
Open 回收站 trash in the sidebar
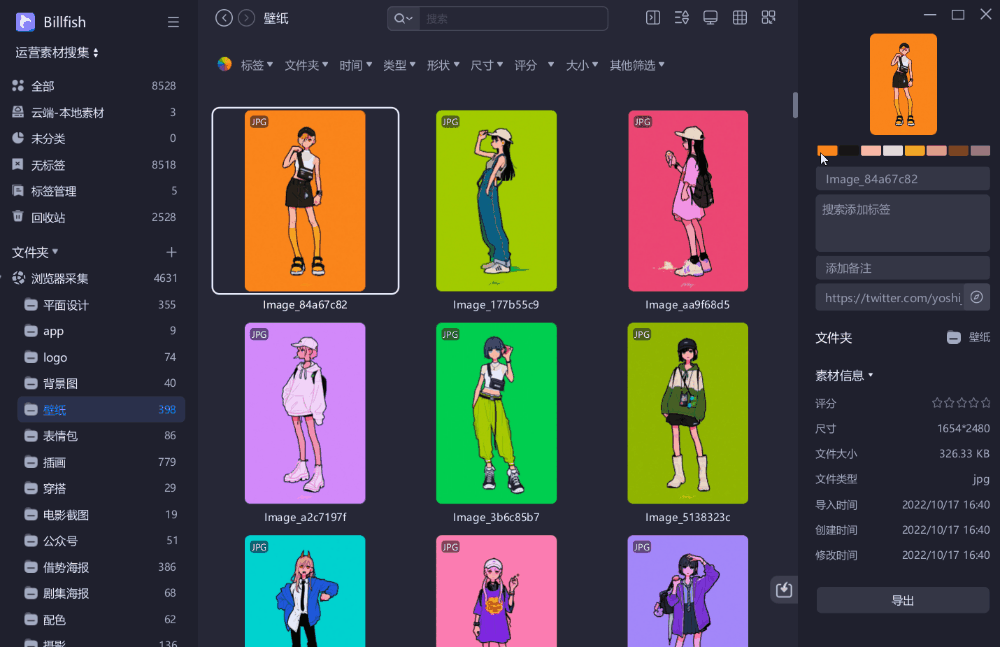(x=94, y=217)
